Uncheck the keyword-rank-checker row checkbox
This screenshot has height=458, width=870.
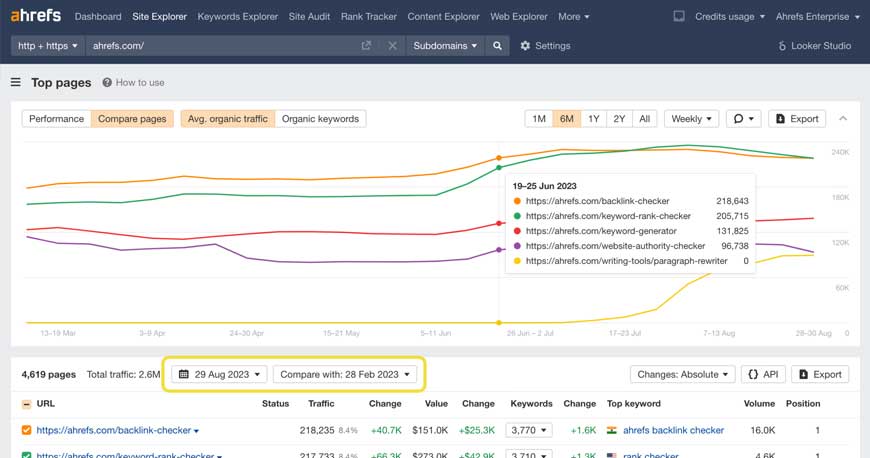pos(26,455)
